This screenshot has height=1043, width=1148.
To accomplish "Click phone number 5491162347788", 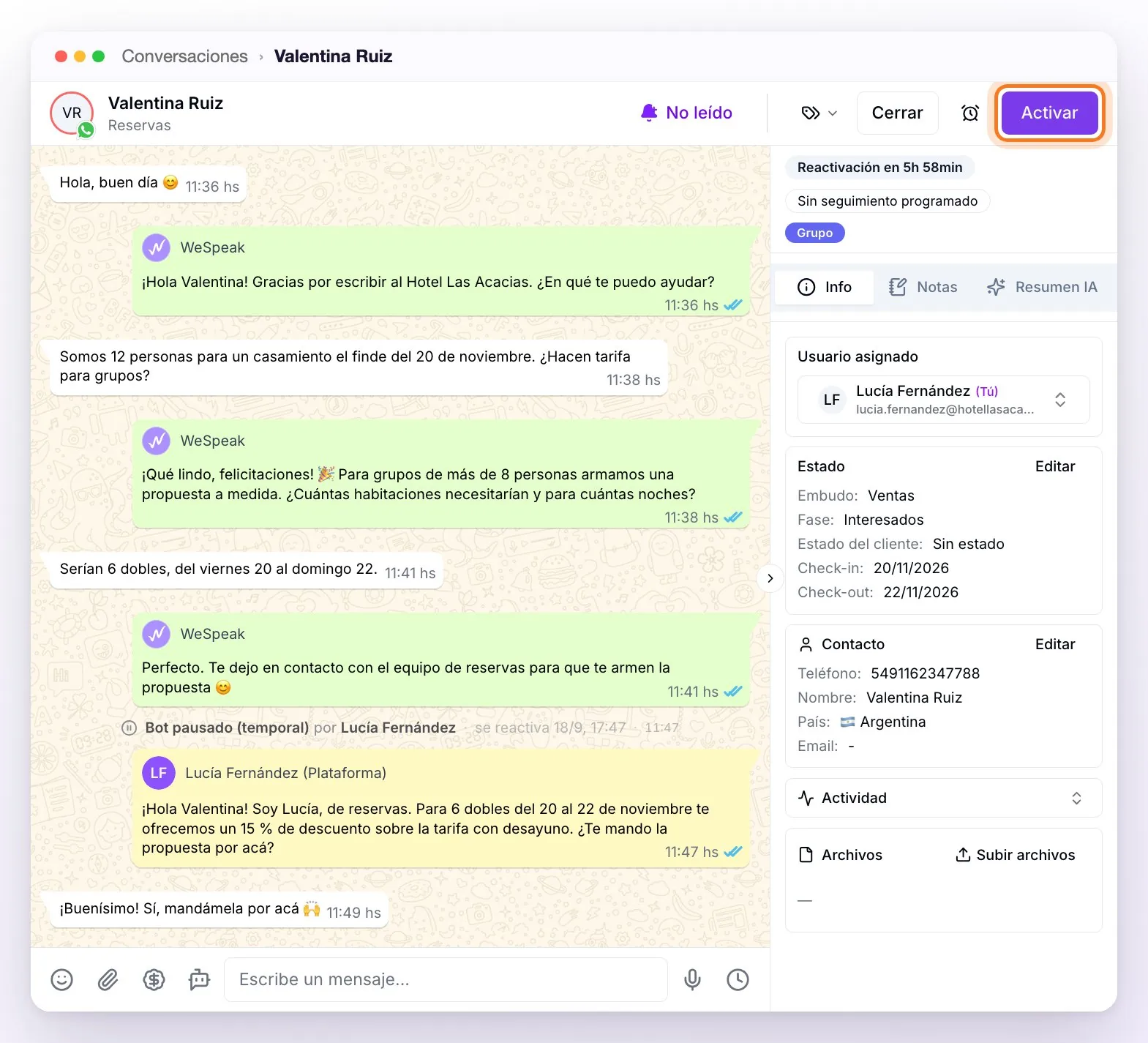I will click(925, 673).
